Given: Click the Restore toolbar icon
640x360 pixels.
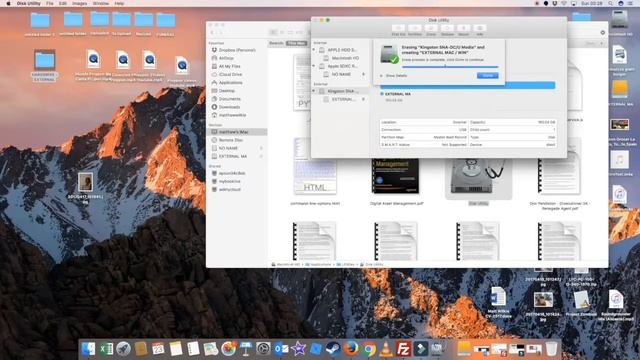Looking at the screenshot, I should [447, 29].
